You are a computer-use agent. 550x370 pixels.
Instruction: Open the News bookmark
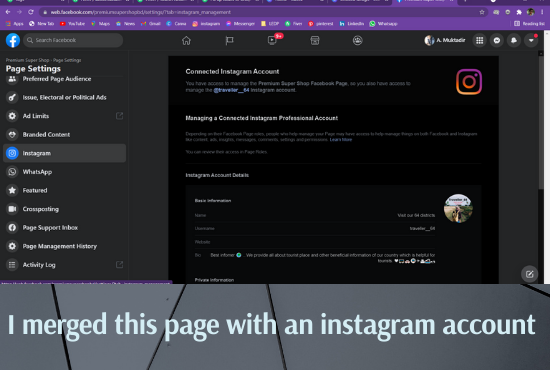tap(125, 23)
